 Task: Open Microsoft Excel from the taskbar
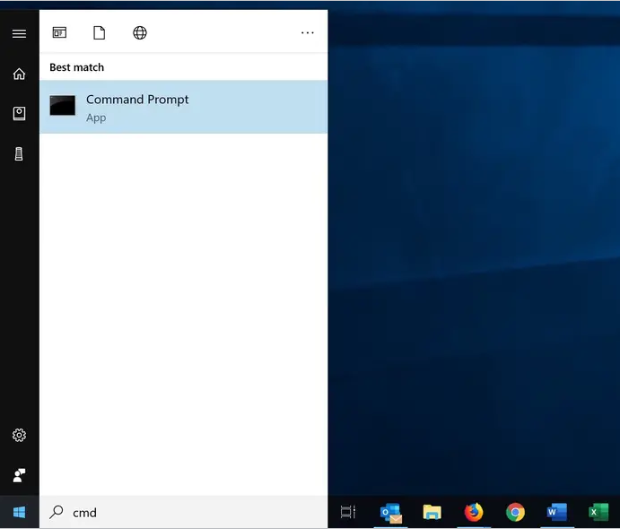tap(599, 512)
